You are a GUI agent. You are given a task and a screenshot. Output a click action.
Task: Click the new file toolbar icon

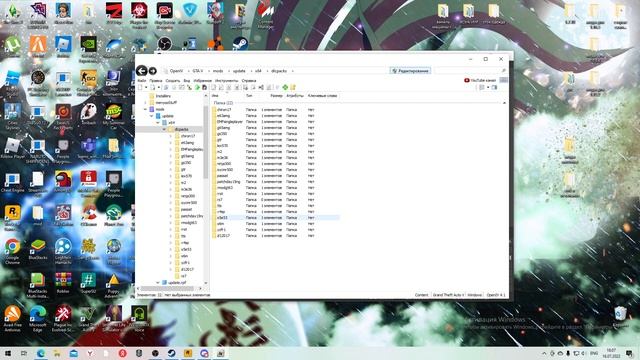coord(140,87)
